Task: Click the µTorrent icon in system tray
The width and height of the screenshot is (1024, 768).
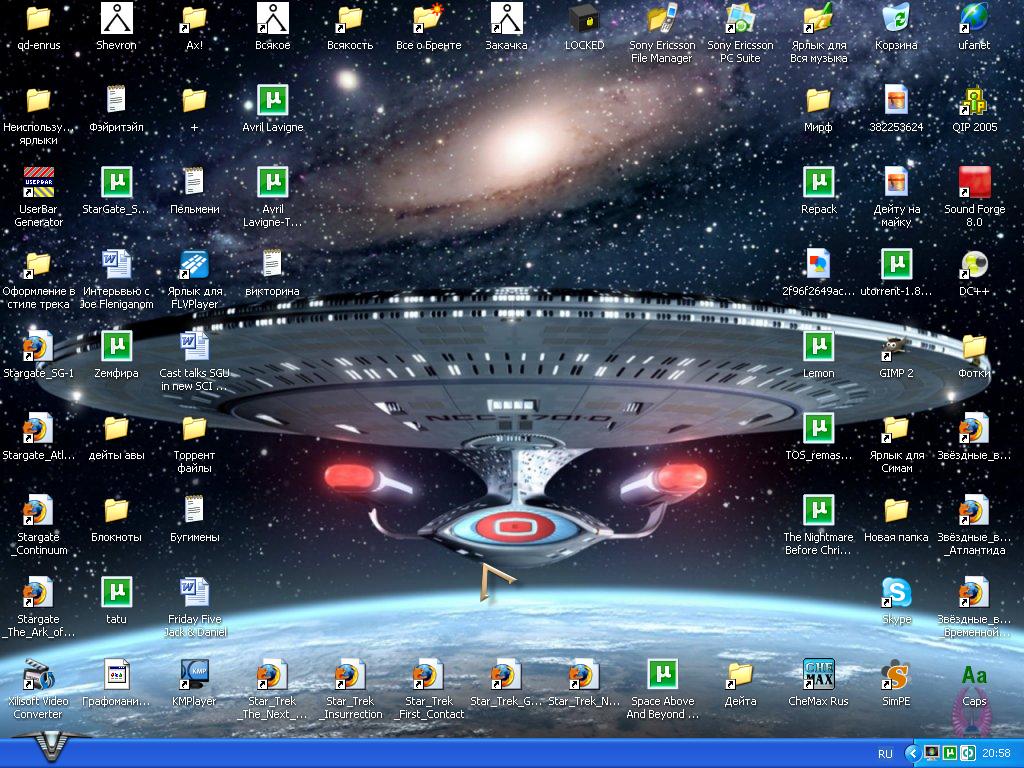Action: 949,753
